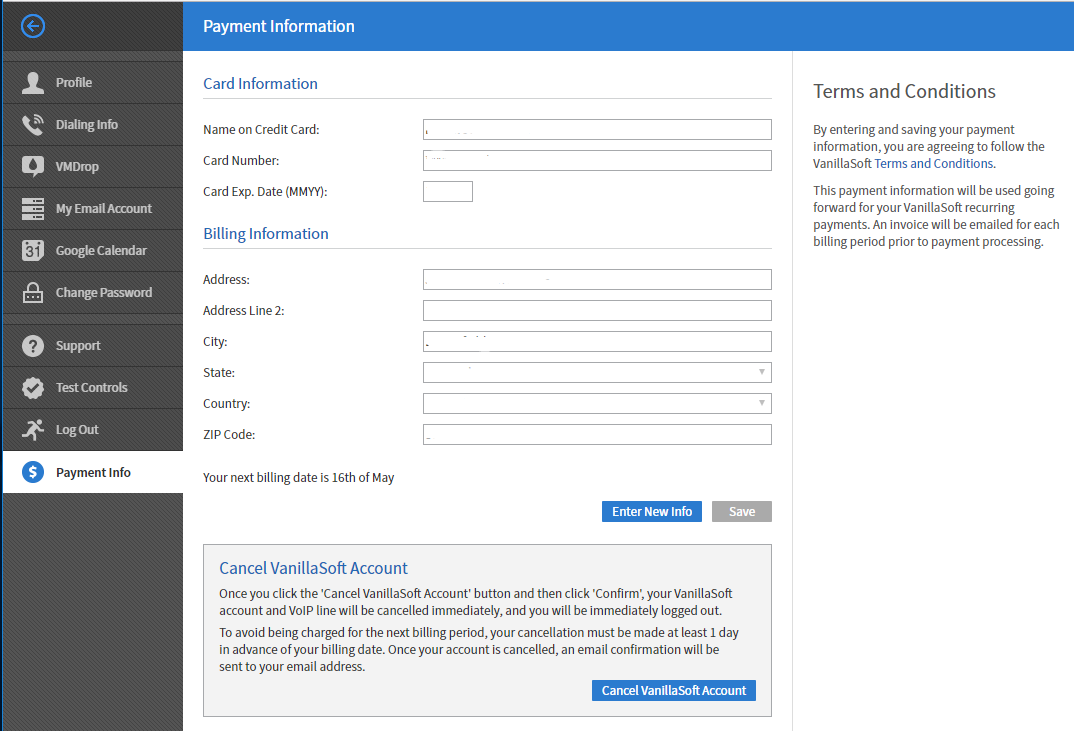Open the Profile menu item
This screenshot has height=731, width=1074.
coord(93,82)
